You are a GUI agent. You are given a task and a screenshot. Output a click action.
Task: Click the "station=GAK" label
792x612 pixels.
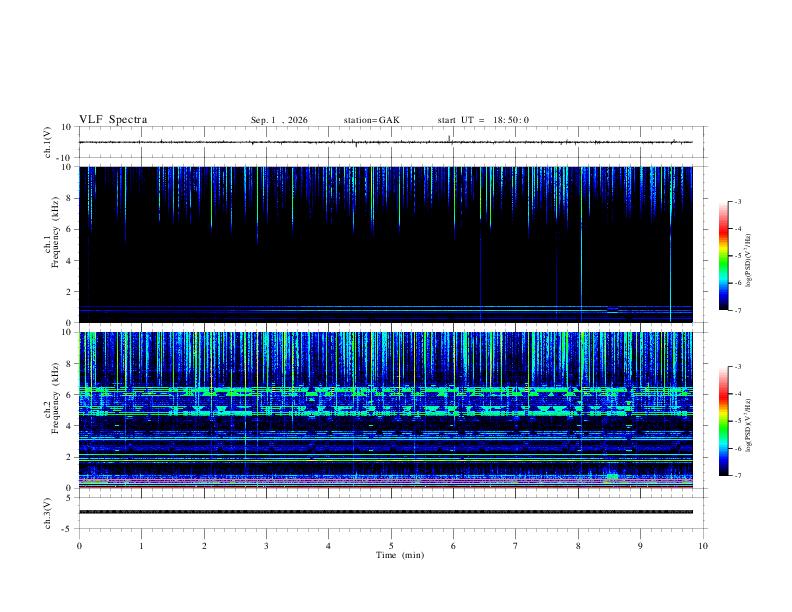tap(371, 120)
